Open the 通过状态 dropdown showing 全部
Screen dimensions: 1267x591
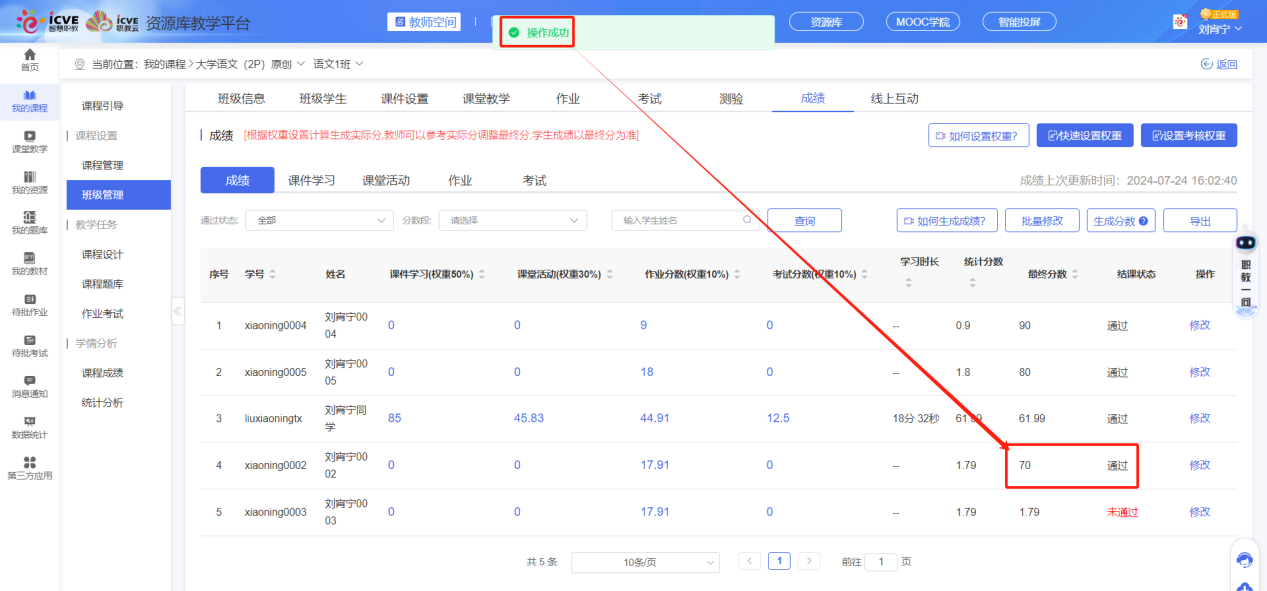[320, 220]
